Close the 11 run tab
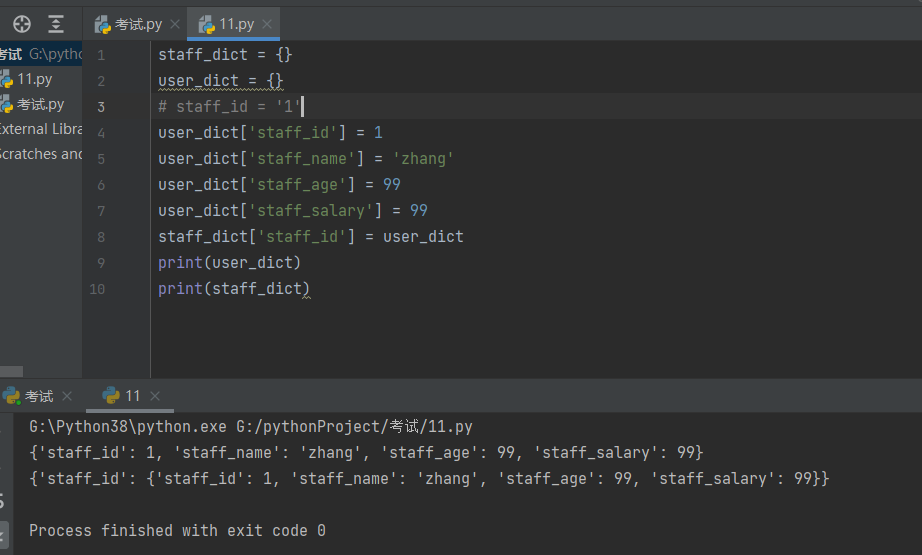The image size is (922, 555). coord(155,396)
